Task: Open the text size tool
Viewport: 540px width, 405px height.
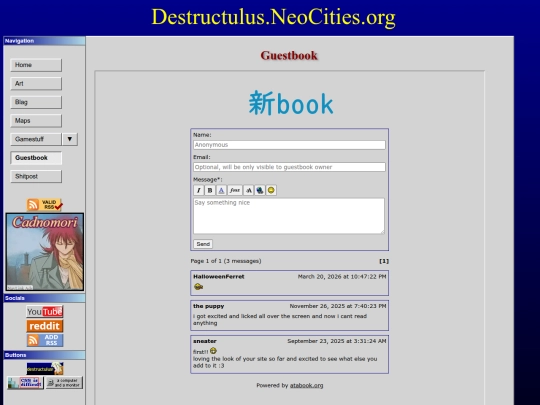Action: click(248, 190)
